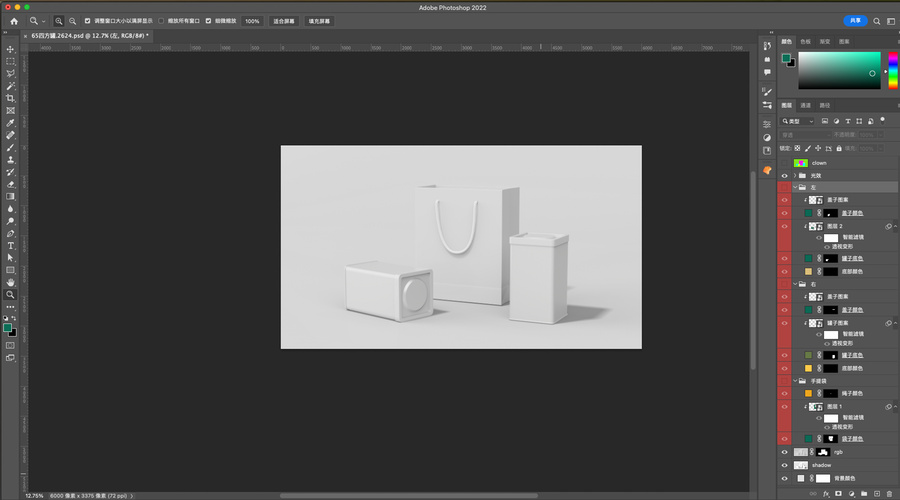This screenshot has width=900, height=500.
Task: Expand the 光效 group
Action: [795, 176]
